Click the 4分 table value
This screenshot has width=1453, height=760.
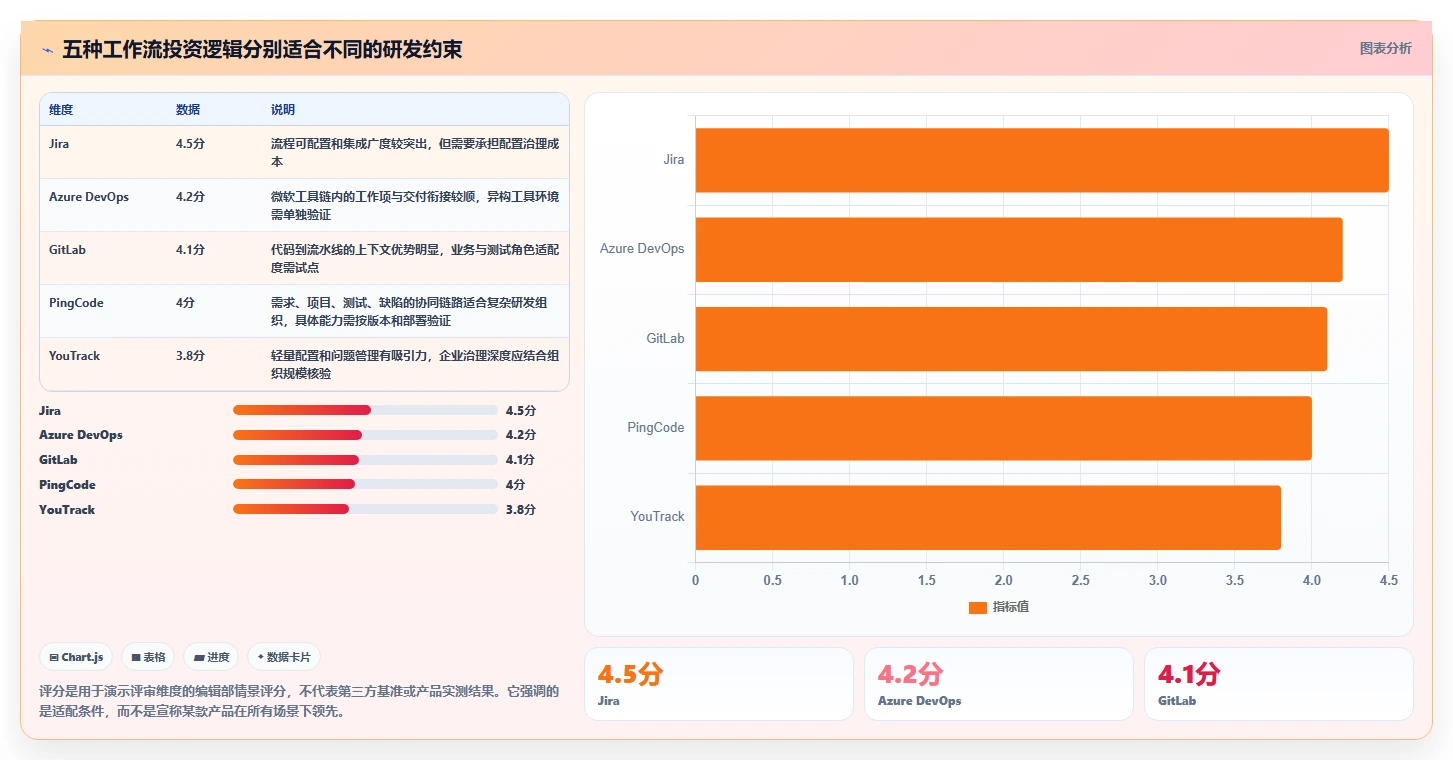(x=185, y=303)
